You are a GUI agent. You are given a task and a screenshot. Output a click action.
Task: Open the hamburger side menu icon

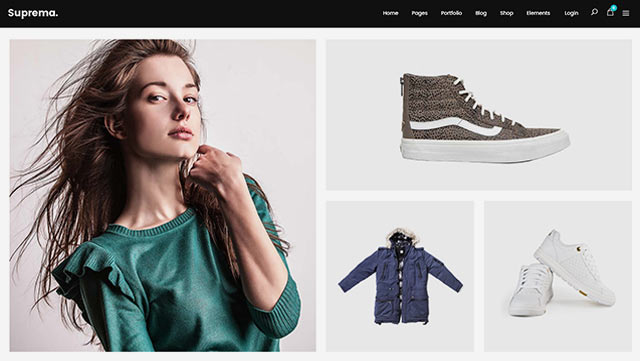pyautogui.click(x=626, y=13)
